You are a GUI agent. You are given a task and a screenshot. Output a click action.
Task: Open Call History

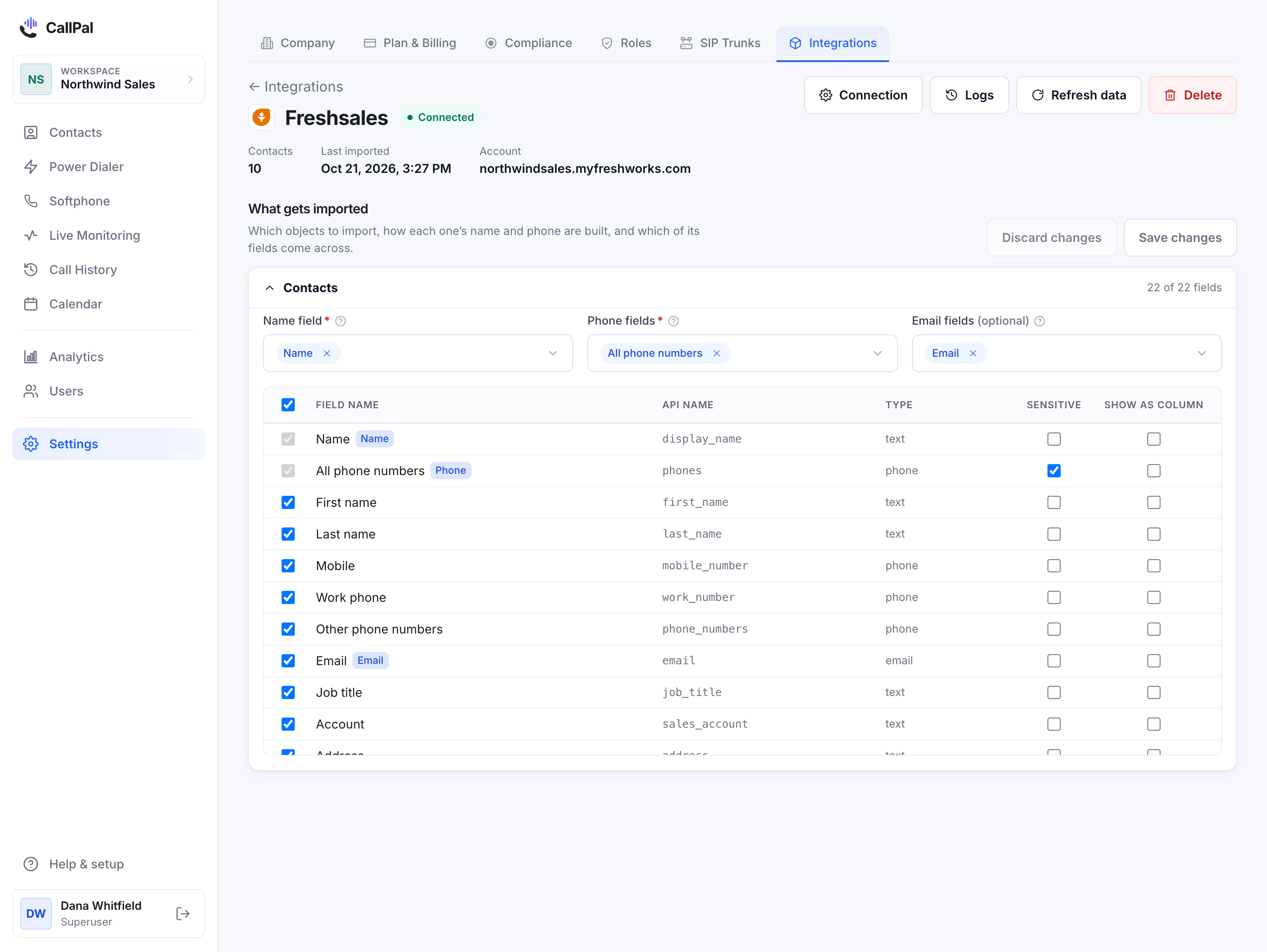(x=108, y=270)
